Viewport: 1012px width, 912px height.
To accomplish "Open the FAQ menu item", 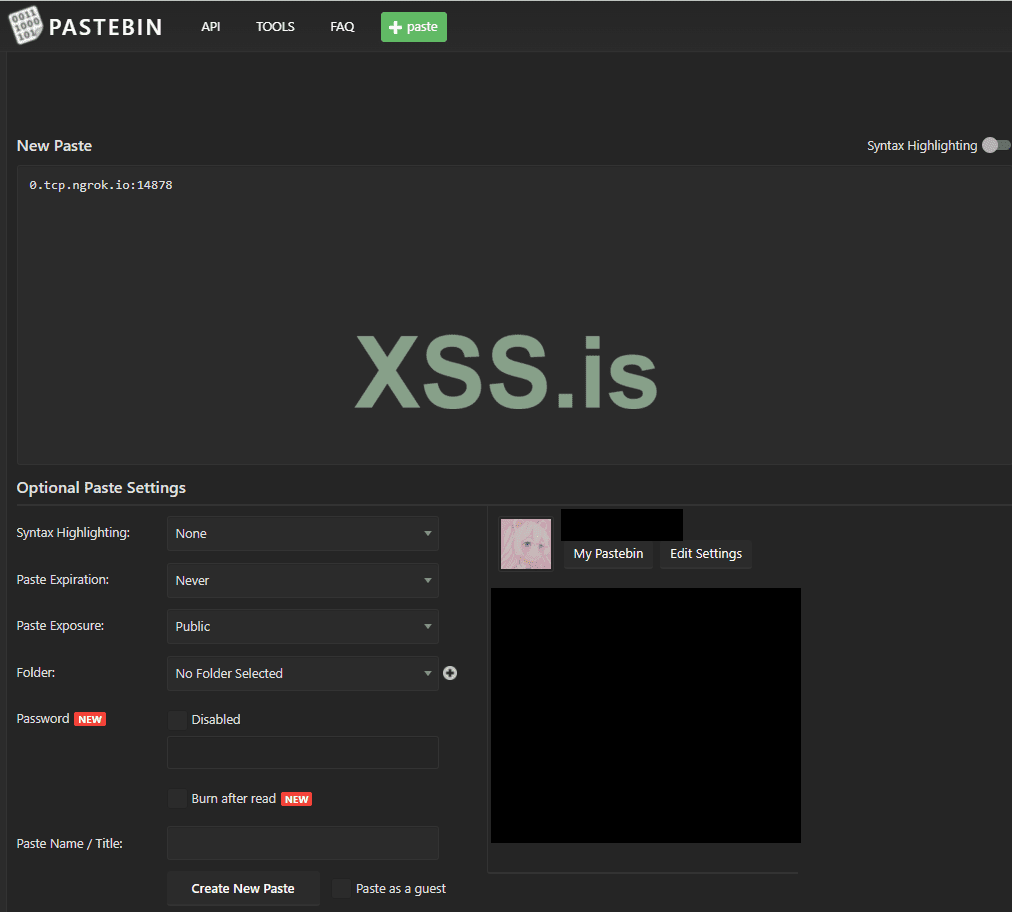I will pyautogui.click(x=342, y=26).
